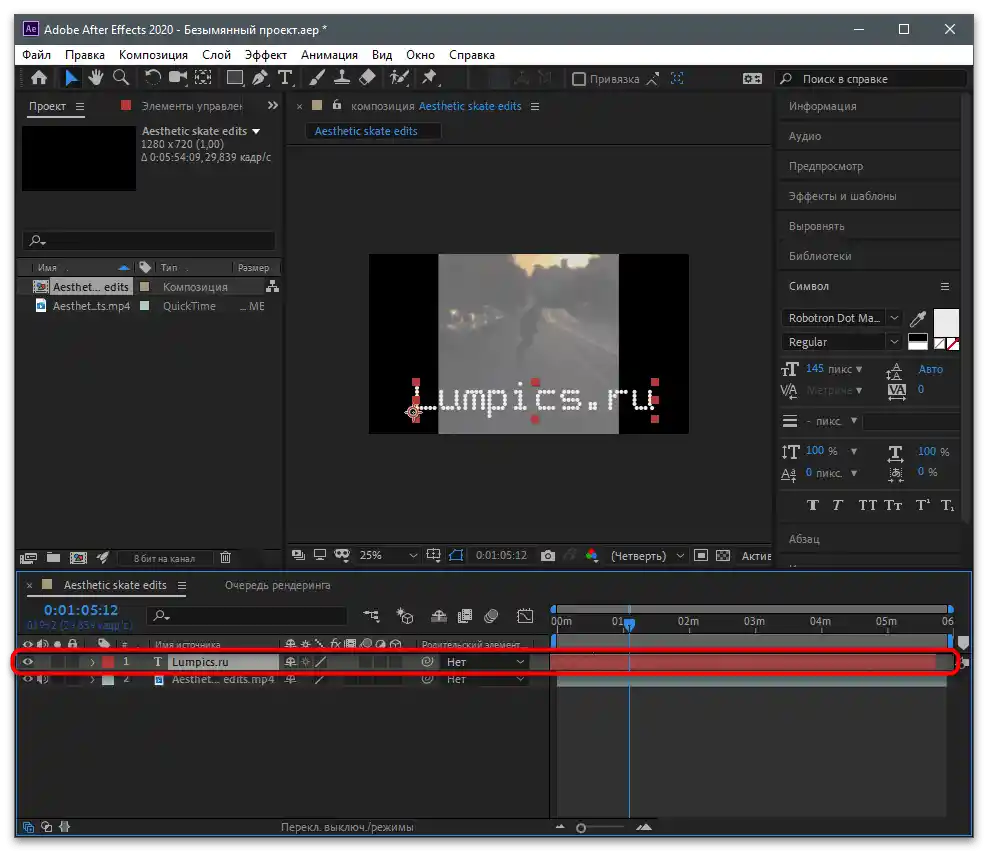Select the Rotation tool
This screenshot has height=852, width=988.
click(x=152, y=78)
